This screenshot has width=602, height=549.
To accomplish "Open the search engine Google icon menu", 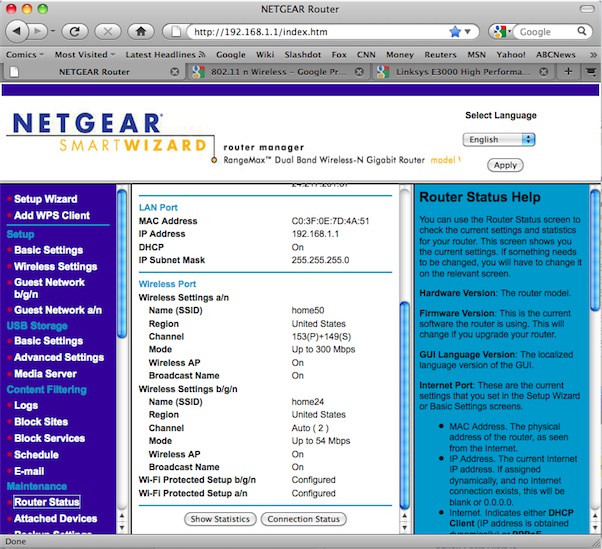I will coord(502,31).
